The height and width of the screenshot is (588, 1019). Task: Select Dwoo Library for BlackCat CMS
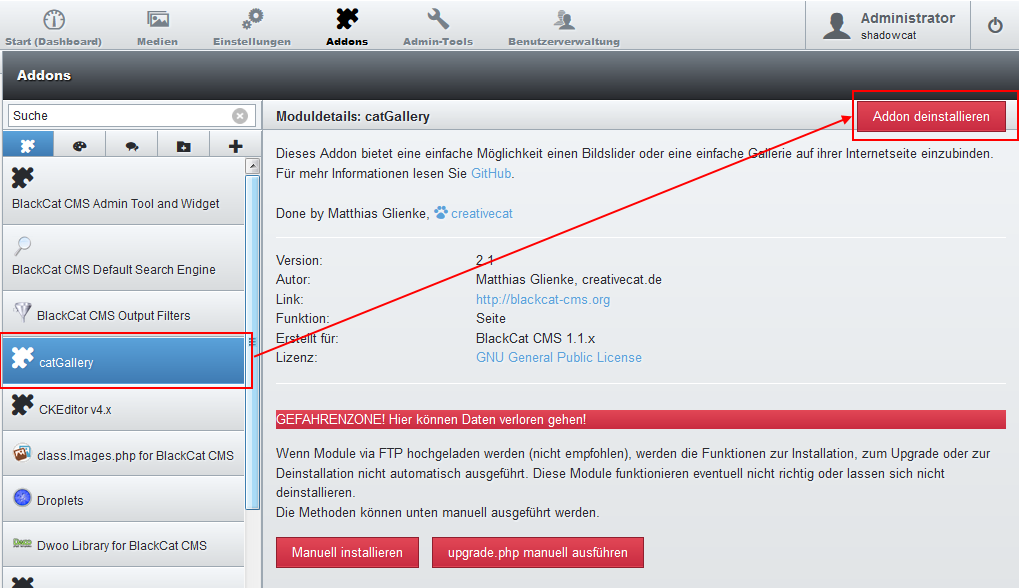point(123,544)
